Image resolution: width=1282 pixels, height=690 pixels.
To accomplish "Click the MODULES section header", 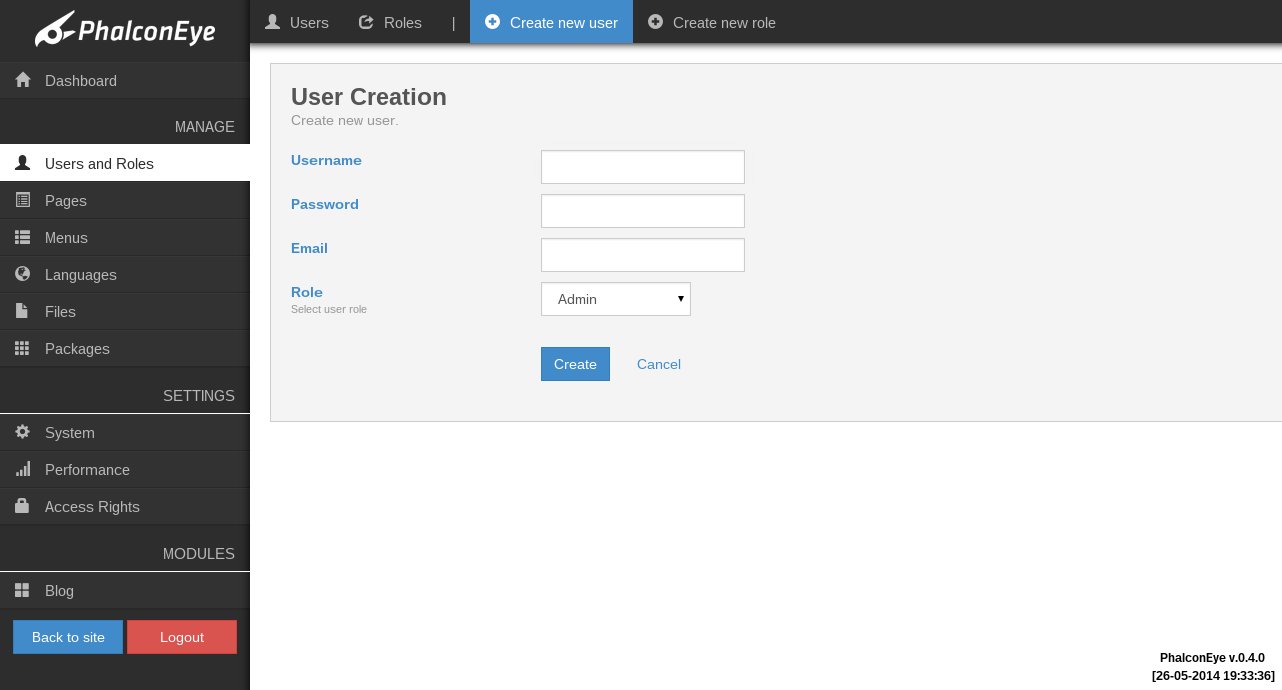I will click(x=199, y=554).
